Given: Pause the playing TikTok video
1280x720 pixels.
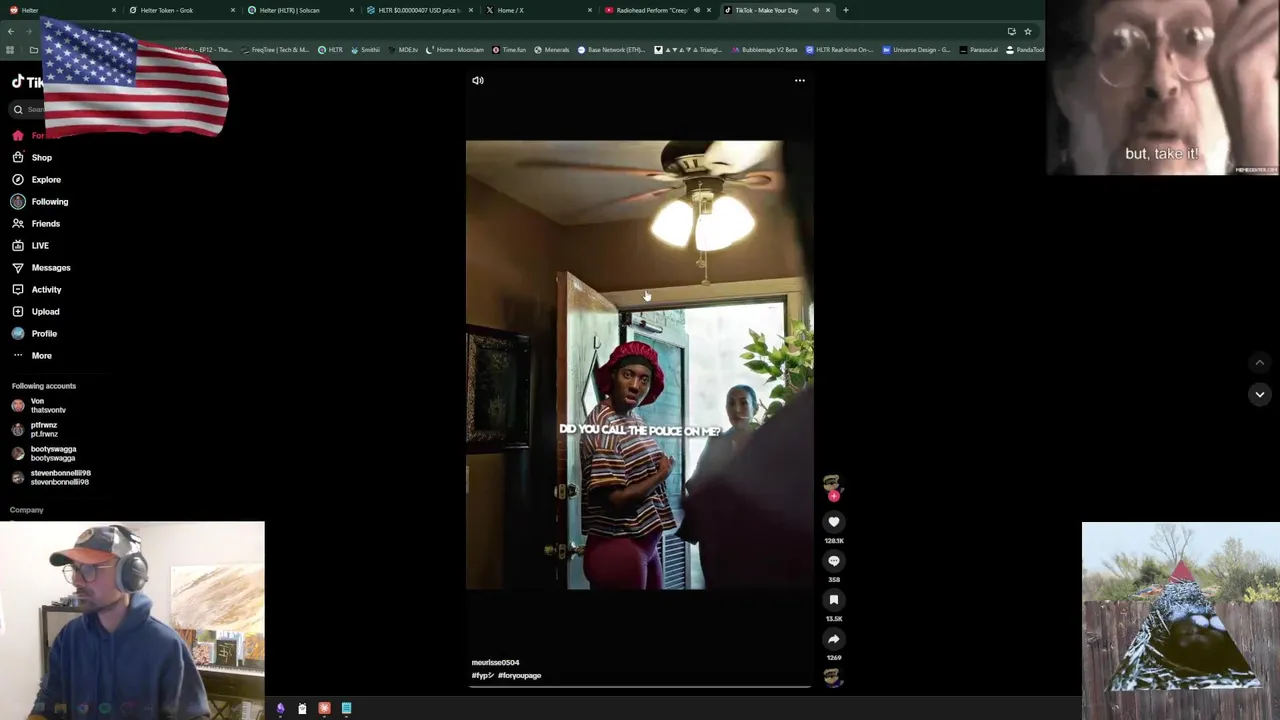Looking at the screenshot, I should click(x=640, y=365).
